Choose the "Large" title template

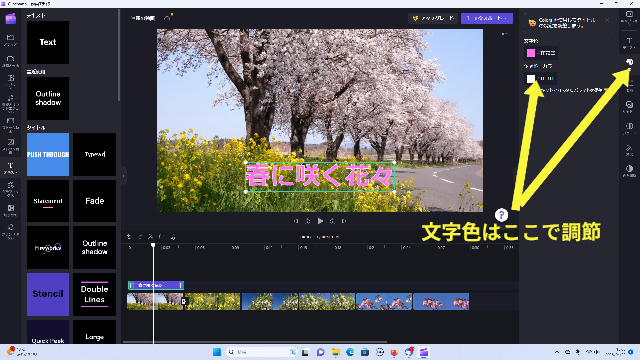click(x=94, y=332)
